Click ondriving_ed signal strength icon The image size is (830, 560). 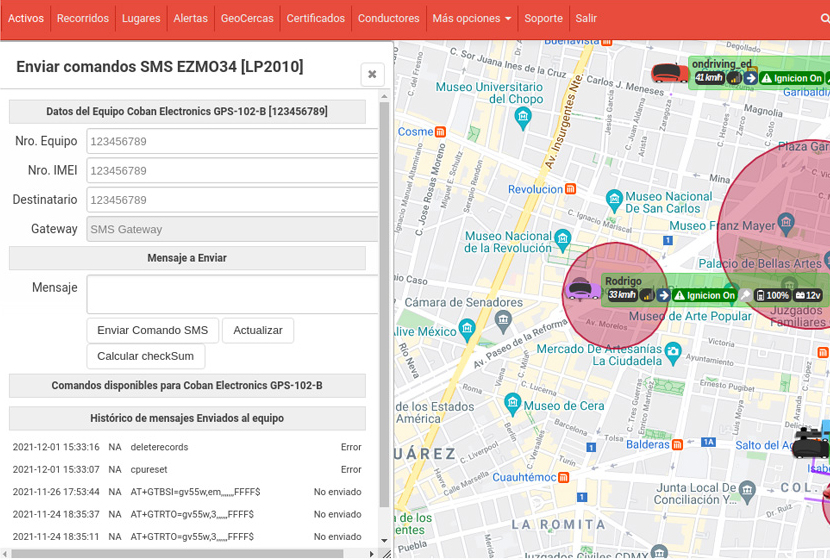(734, 78)
